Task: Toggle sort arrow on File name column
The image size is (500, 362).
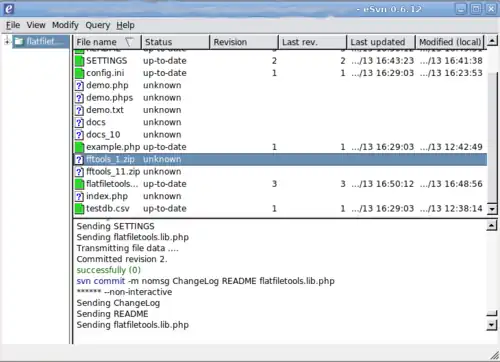Action: [129, 42]
